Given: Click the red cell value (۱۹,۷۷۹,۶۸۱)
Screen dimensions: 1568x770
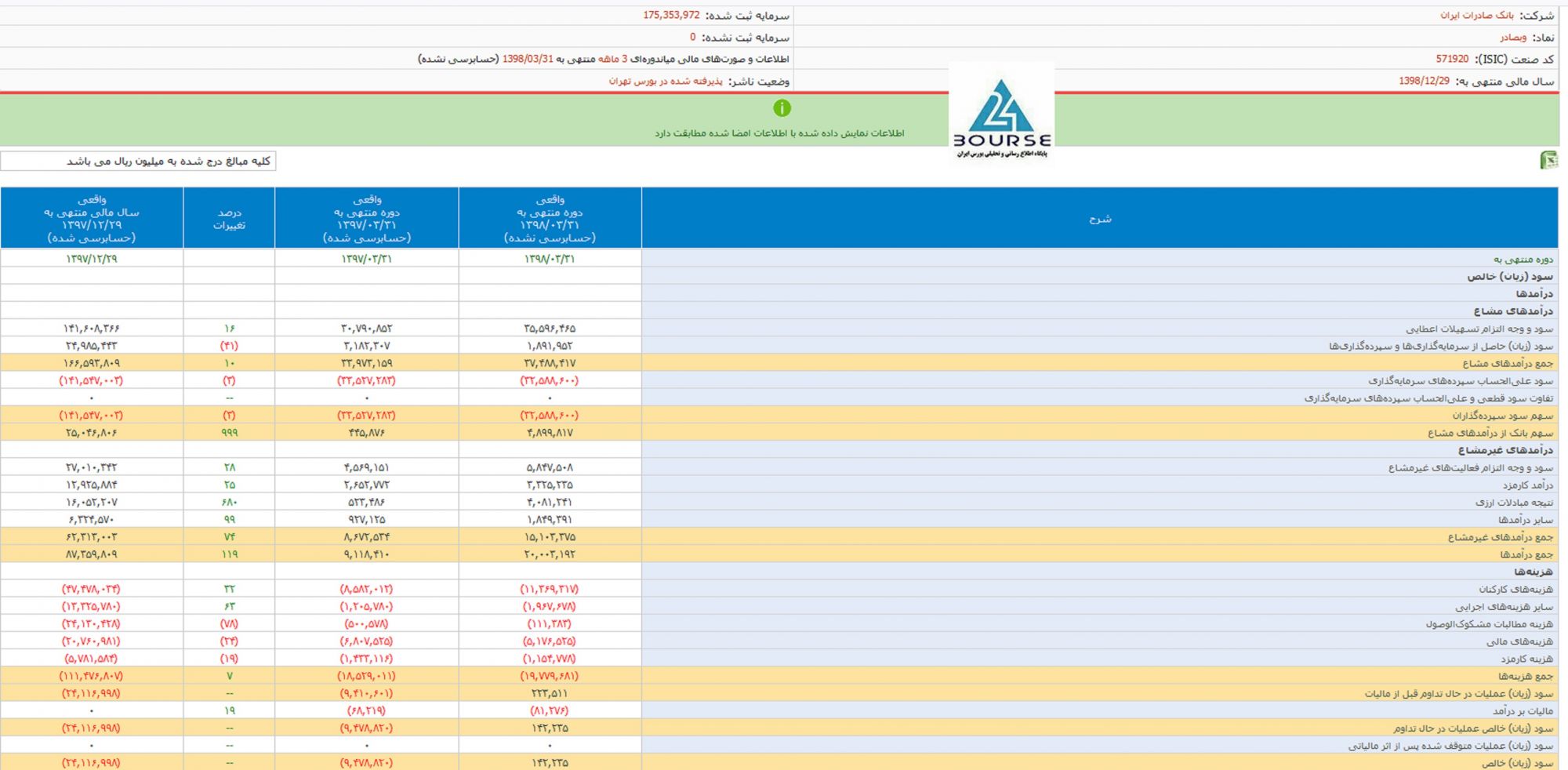Looking at the screenshot, I should pyautogui.click(x=550, y=676).
